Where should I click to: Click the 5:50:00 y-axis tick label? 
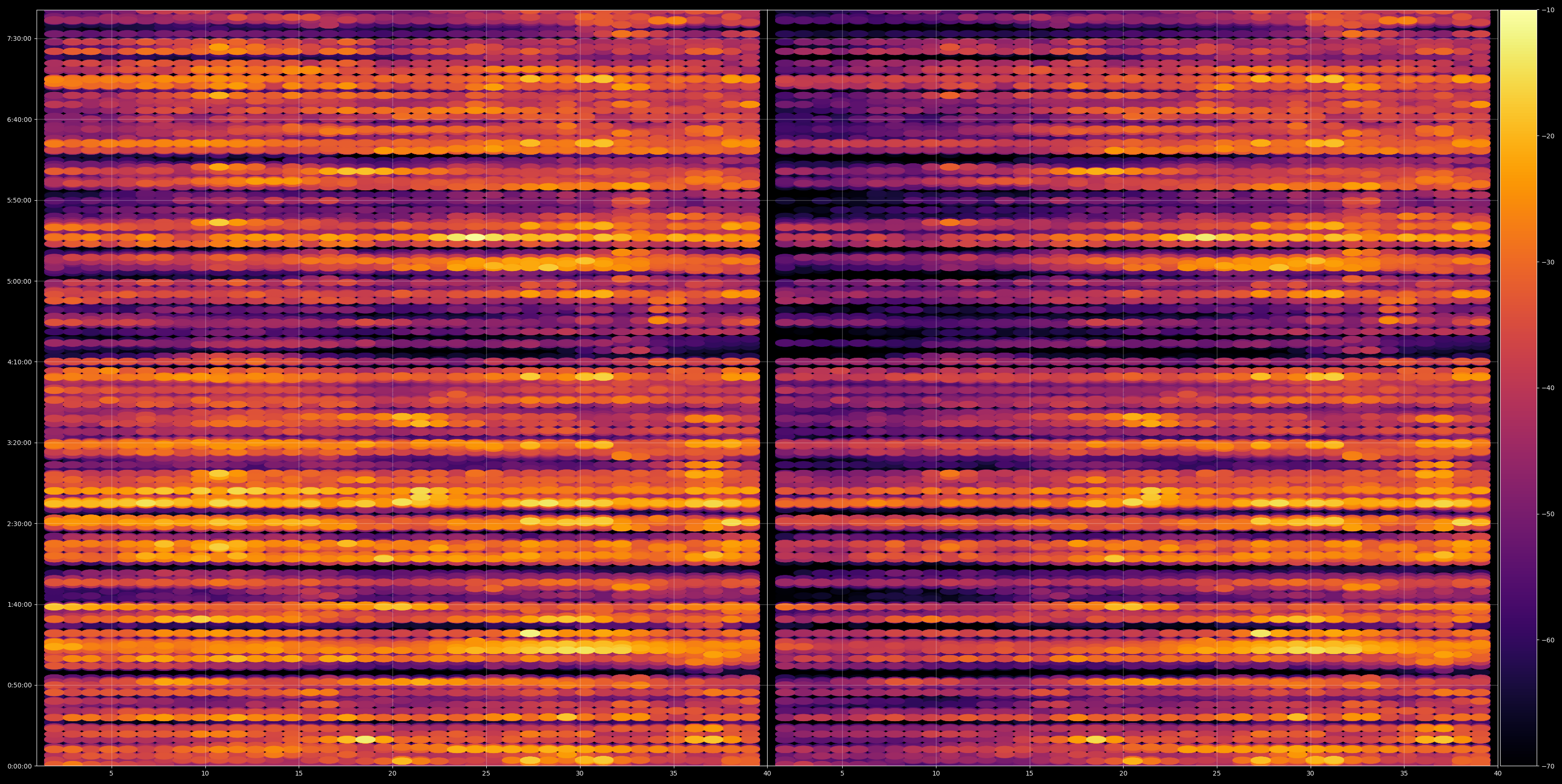[x=19, y=200]
